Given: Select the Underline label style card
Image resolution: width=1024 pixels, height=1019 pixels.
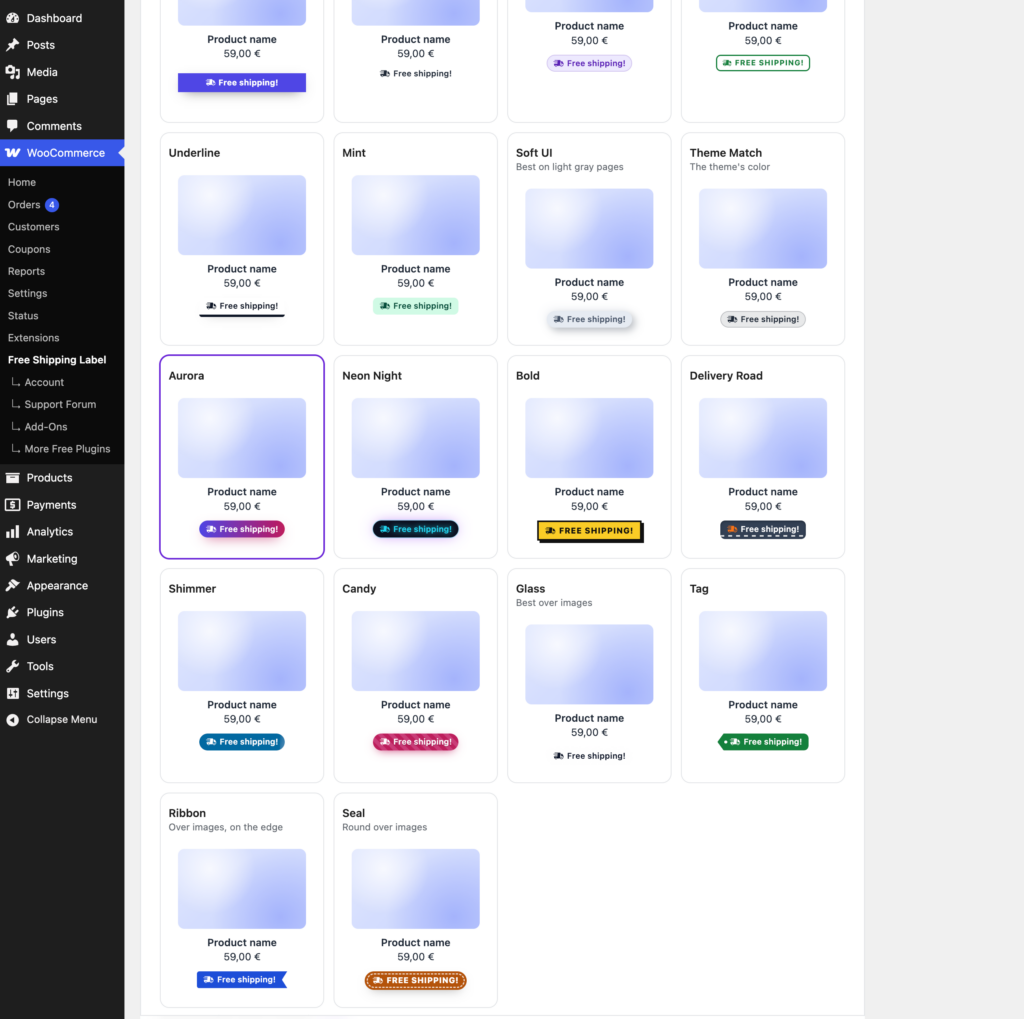Looking at the screenshot, I should 242,239.
